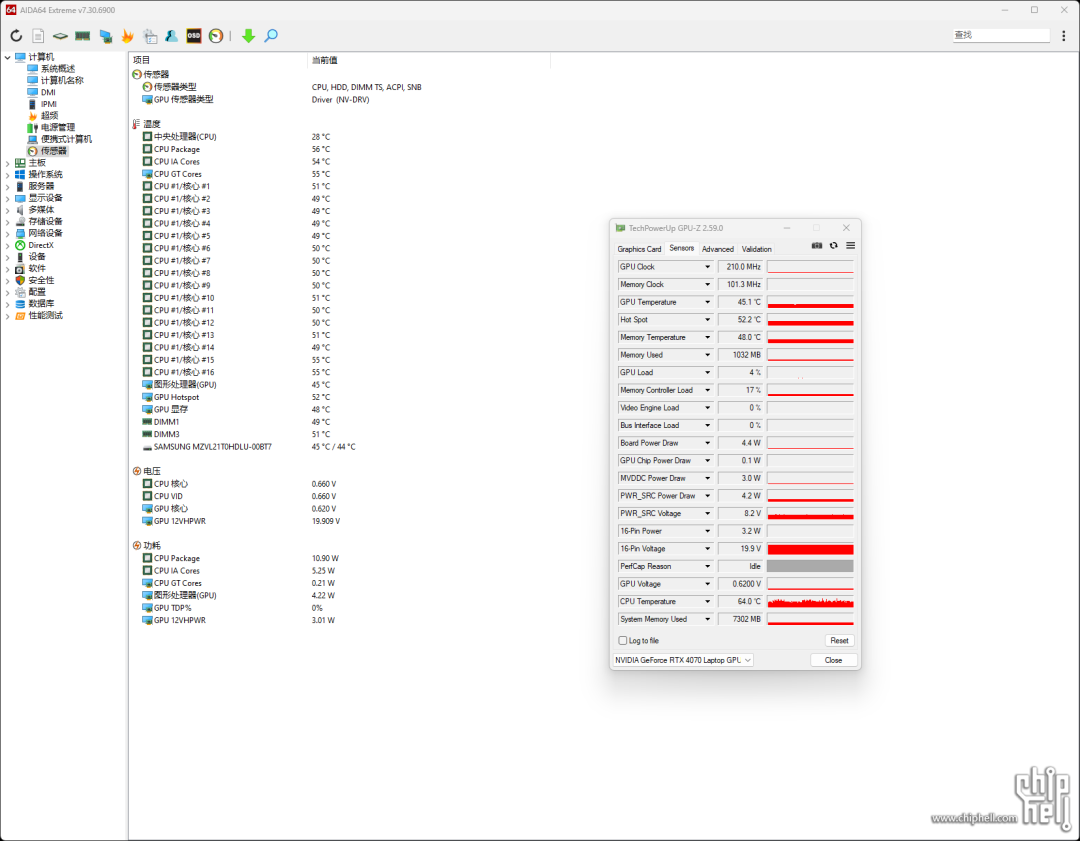Collapse the 计算机 tree node
Viewport: 1080px width, 841px height.
click(x=8, y=57)
